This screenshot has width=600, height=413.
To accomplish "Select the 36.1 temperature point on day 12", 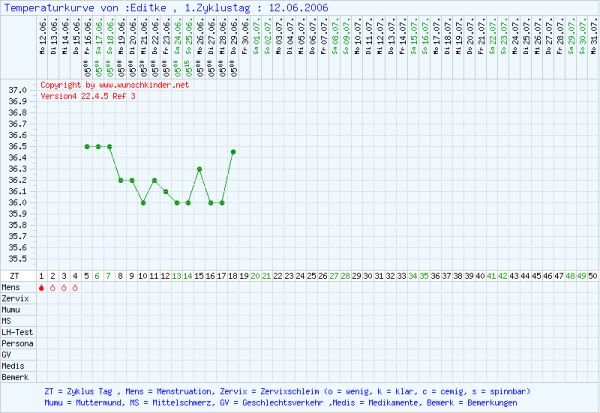I will (166, 191).
